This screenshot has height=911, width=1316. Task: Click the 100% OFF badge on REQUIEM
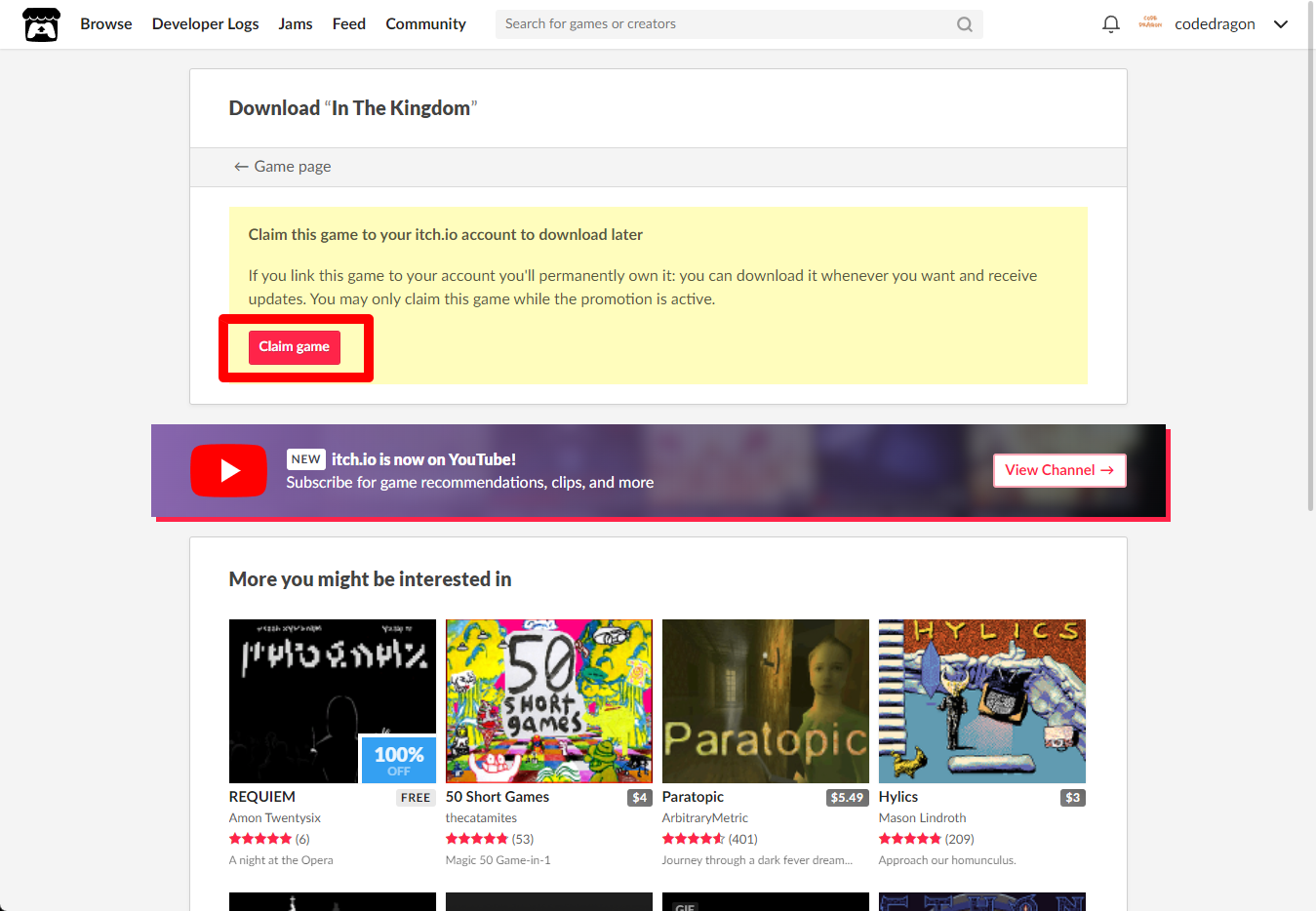pyautogui.click(x=399, y=759)
